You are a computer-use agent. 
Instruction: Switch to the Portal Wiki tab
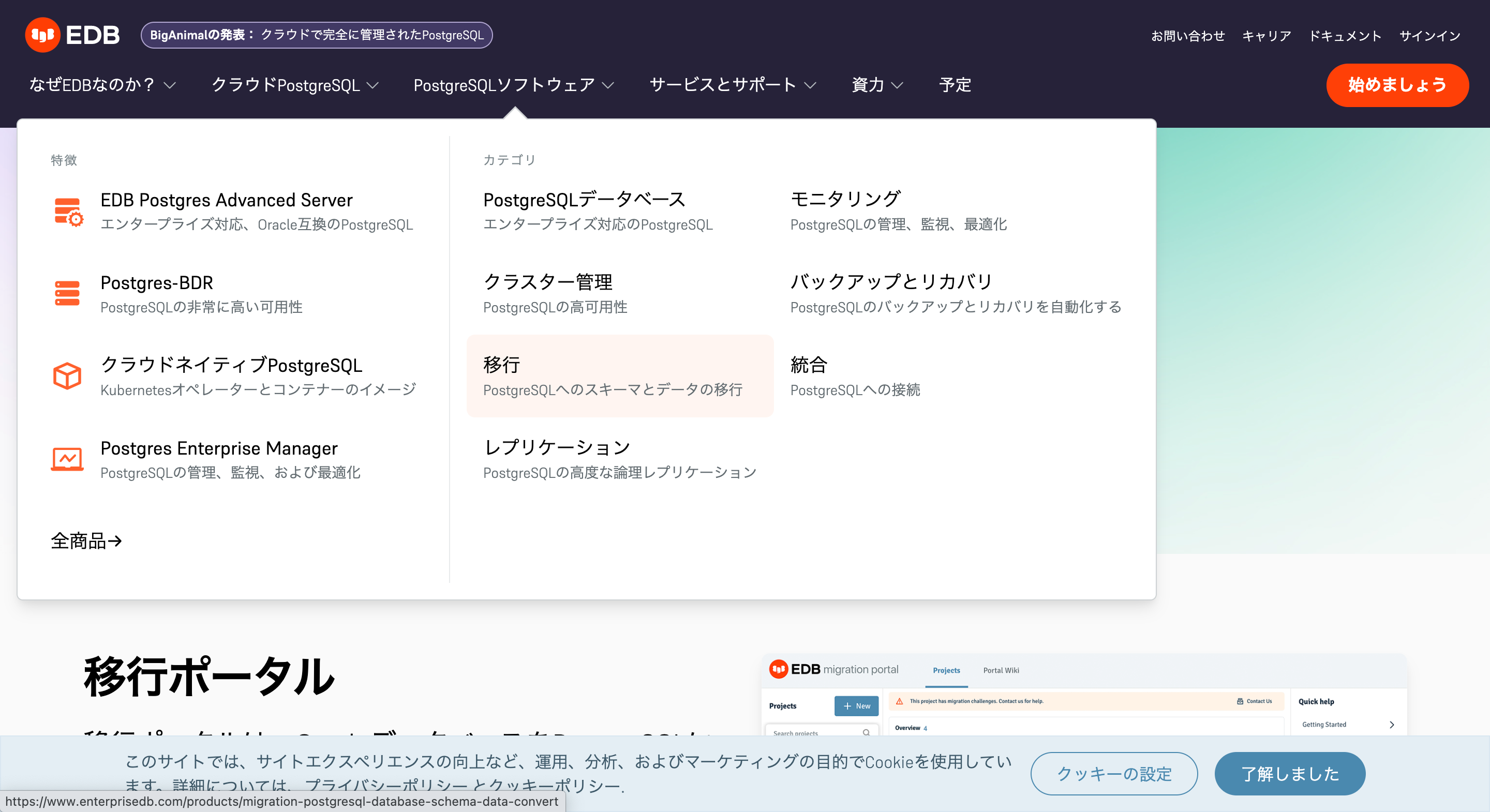(1001, 670)
